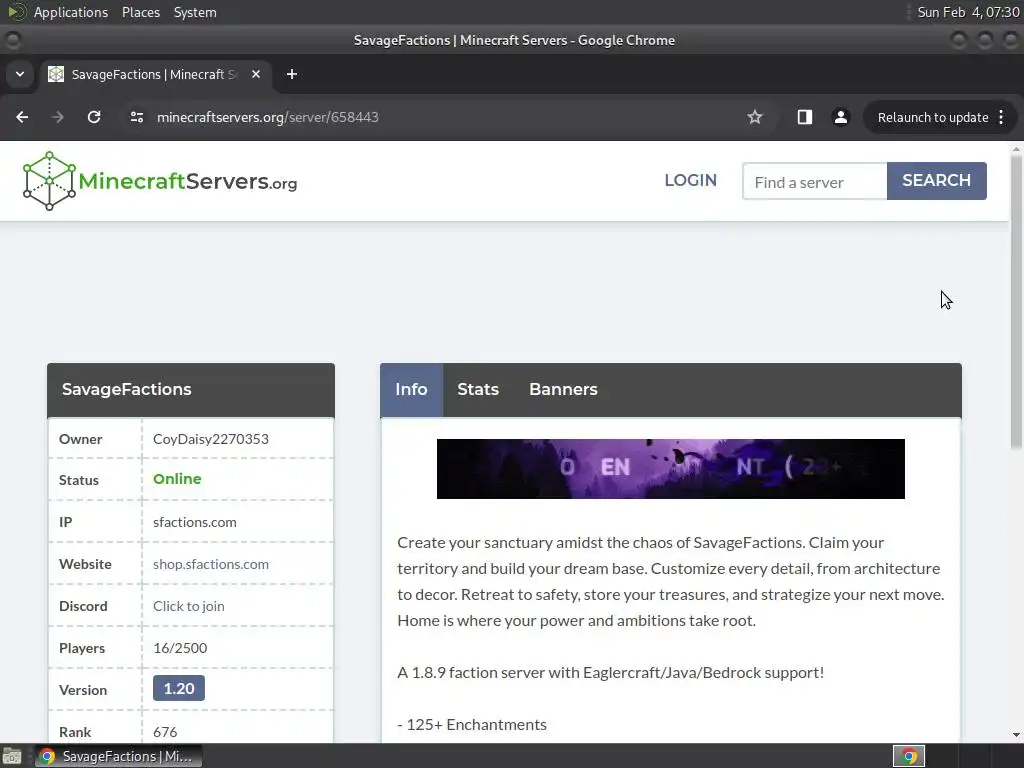The width and height of the screenshot is (1024, 768).
Task: Click the SEARCH button
Action: (x=936, y=181)
